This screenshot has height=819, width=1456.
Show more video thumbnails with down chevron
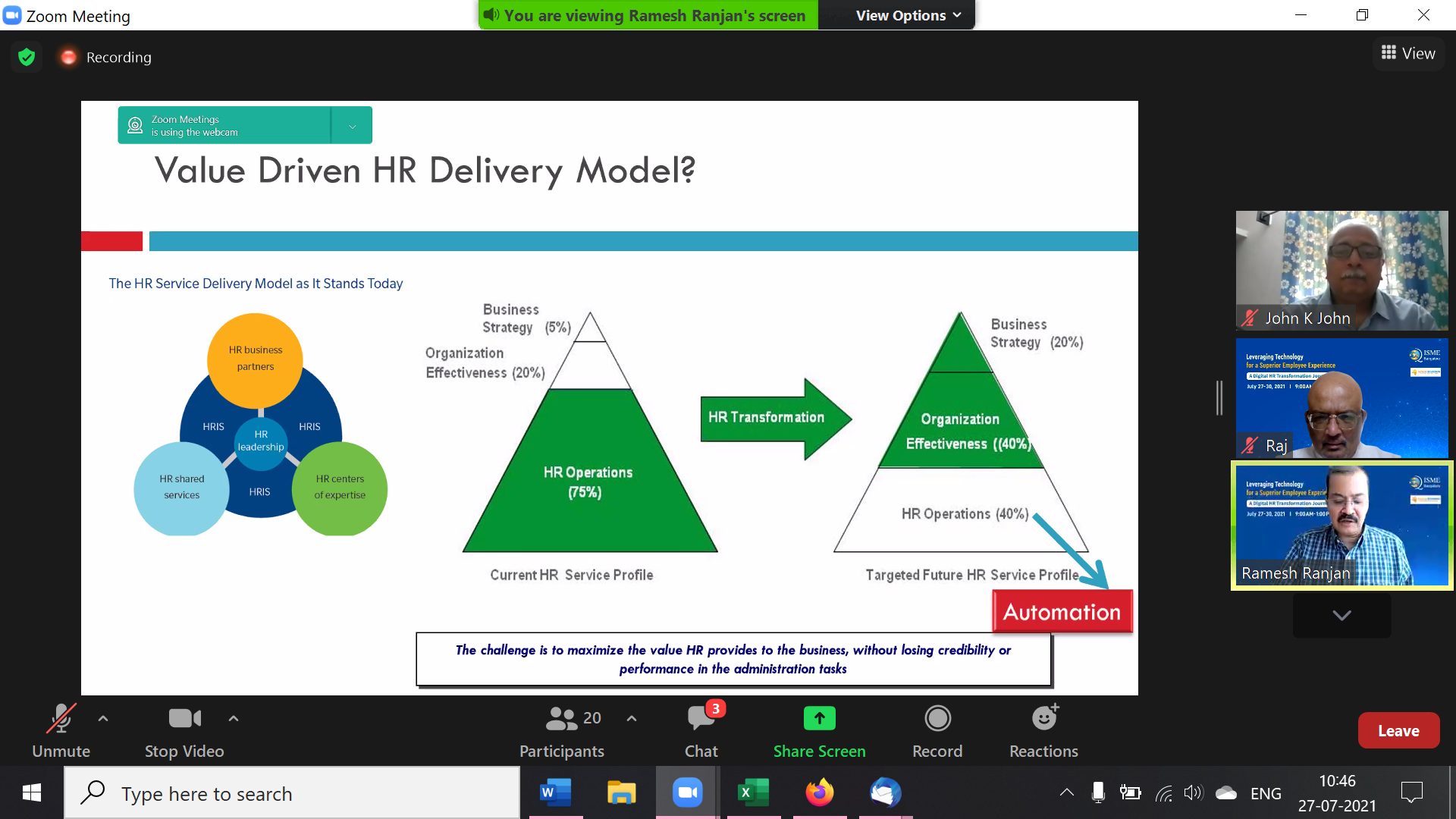(x=1341, y=615)
